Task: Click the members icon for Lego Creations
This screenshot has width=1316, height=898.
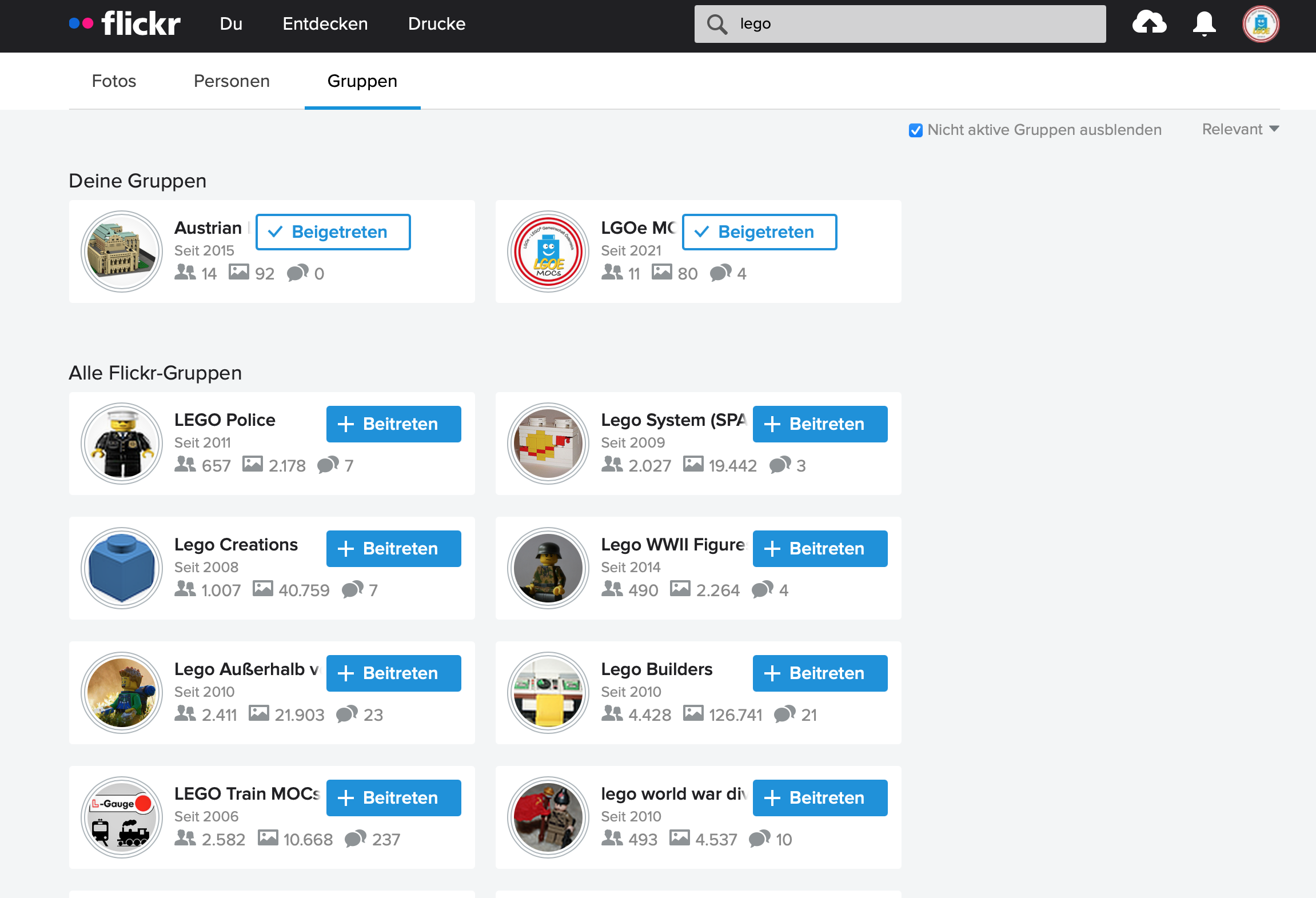Action: 185,589
